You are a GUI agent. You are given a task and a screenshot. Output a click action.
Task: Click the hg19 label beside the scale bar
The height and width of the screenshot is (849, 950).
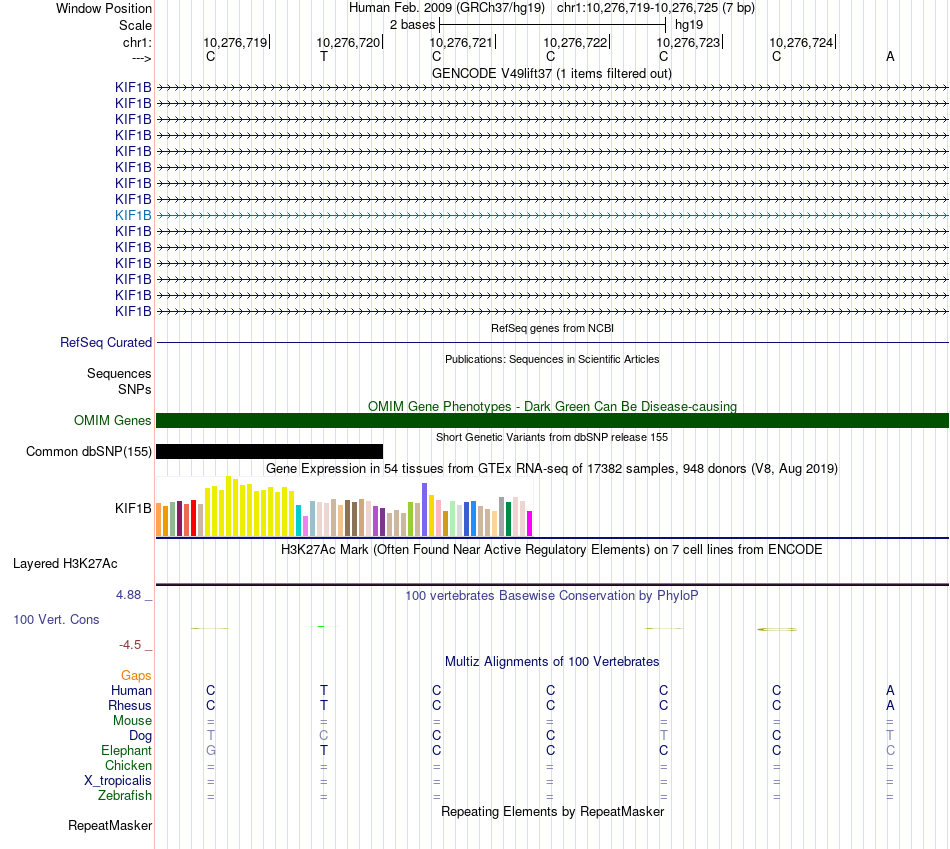pos(689,25)
